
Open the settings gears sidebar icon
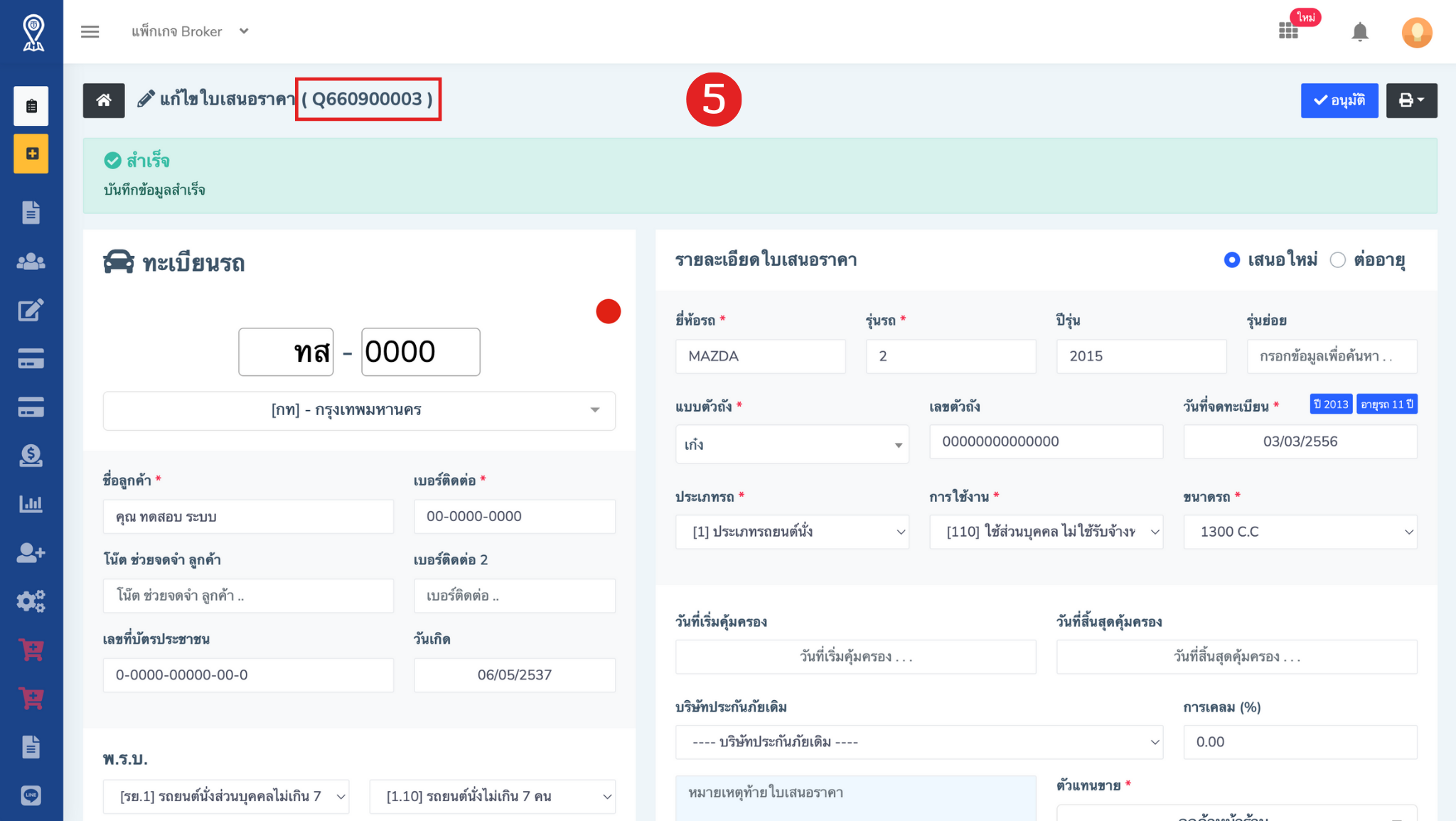pos(31,601)
